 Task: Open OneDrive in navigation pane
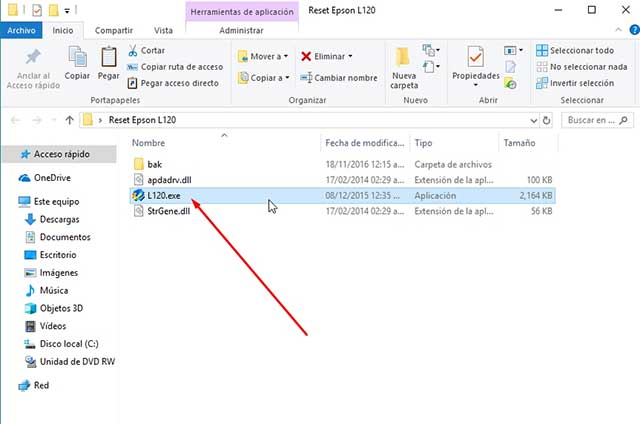(x=45, y=178)
